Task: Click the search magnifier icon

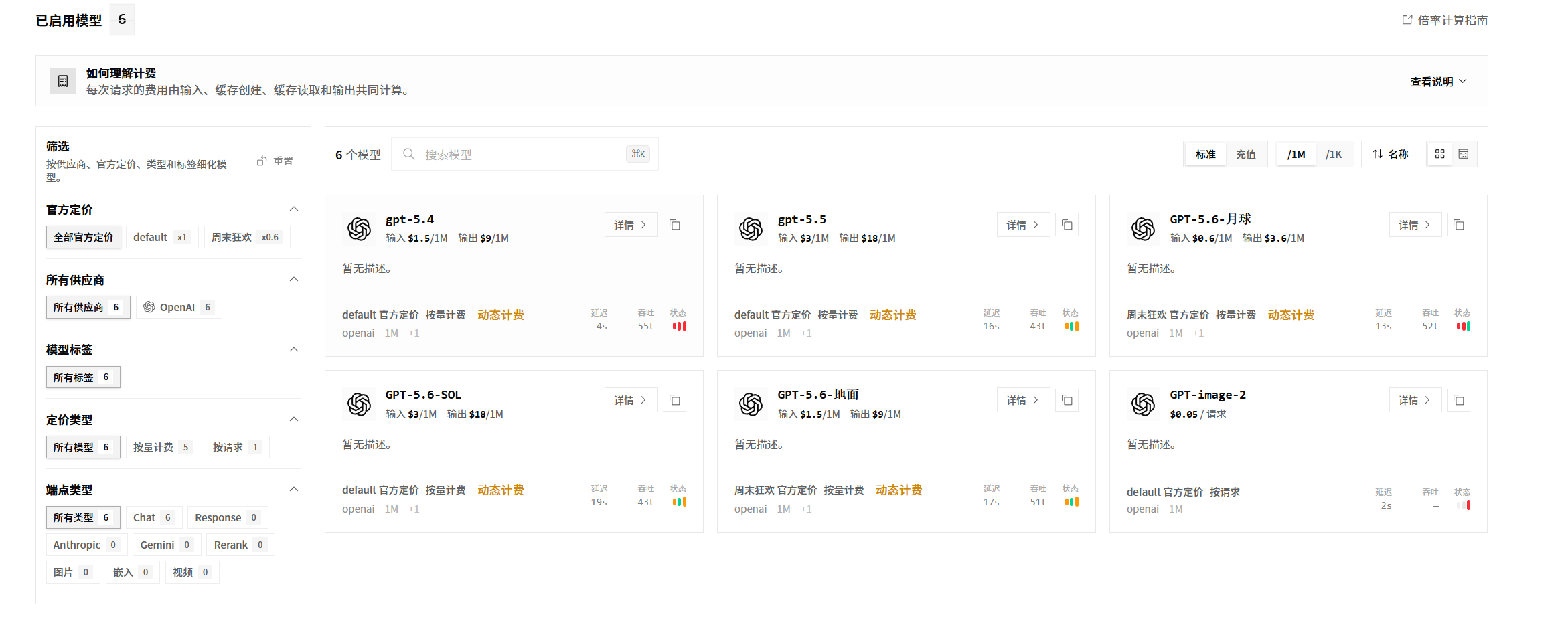Action: [408, 154]
